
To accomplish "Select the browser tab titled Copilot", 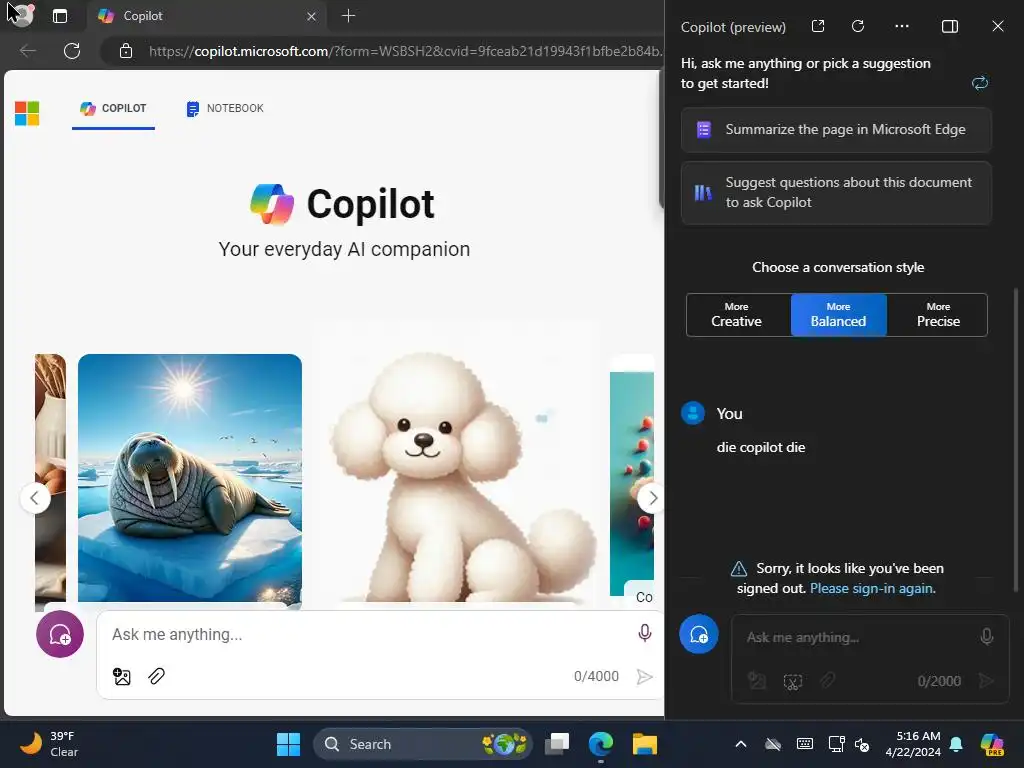I will click(x=206, y=16).
